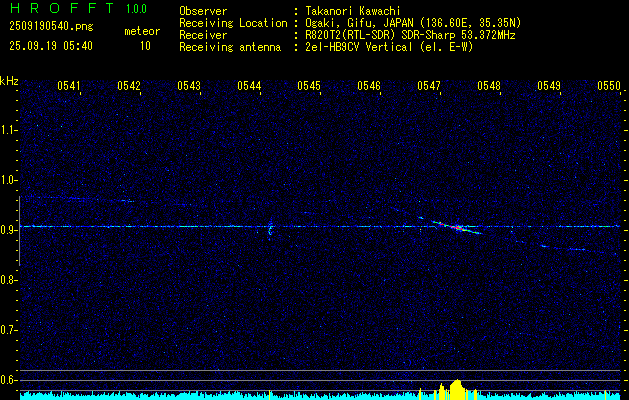This screenshot has height=400, width=629.
Task: Click the tallest yellow peak in the power graph
Action: (x=457, y=389)
